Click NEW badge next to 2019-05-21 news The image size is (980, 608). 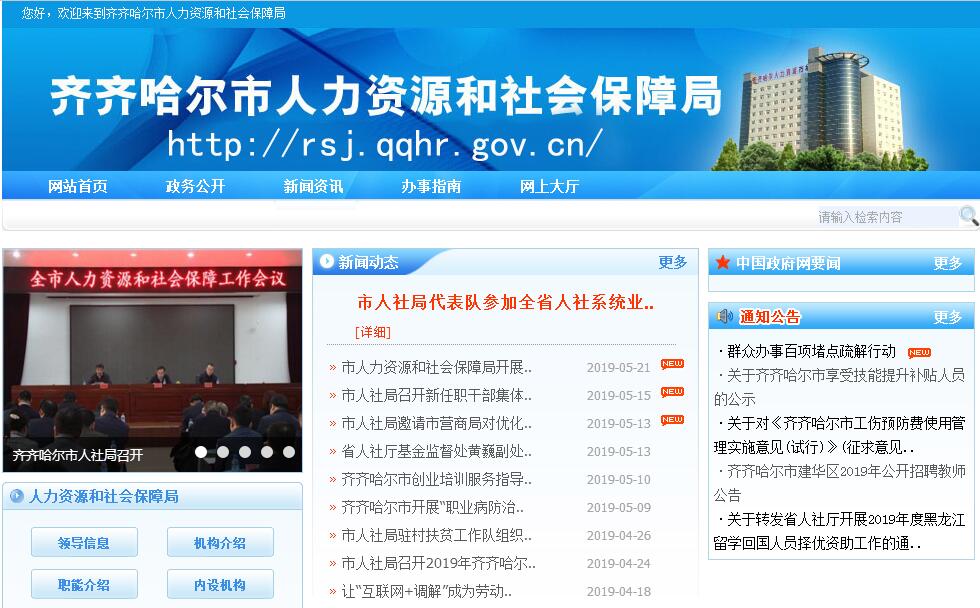[x=672, y=364]
